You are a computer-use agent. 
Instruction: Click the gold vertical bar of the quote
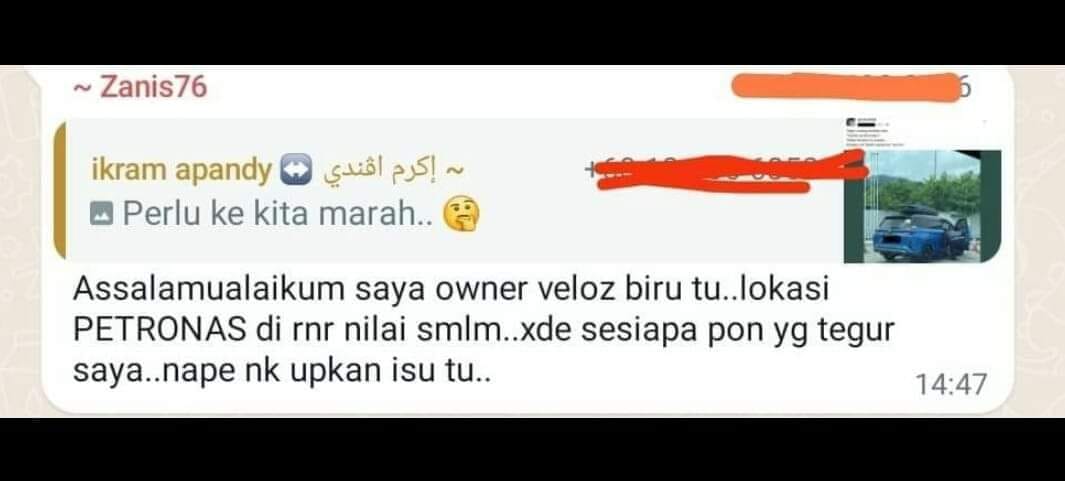[60, 190]
